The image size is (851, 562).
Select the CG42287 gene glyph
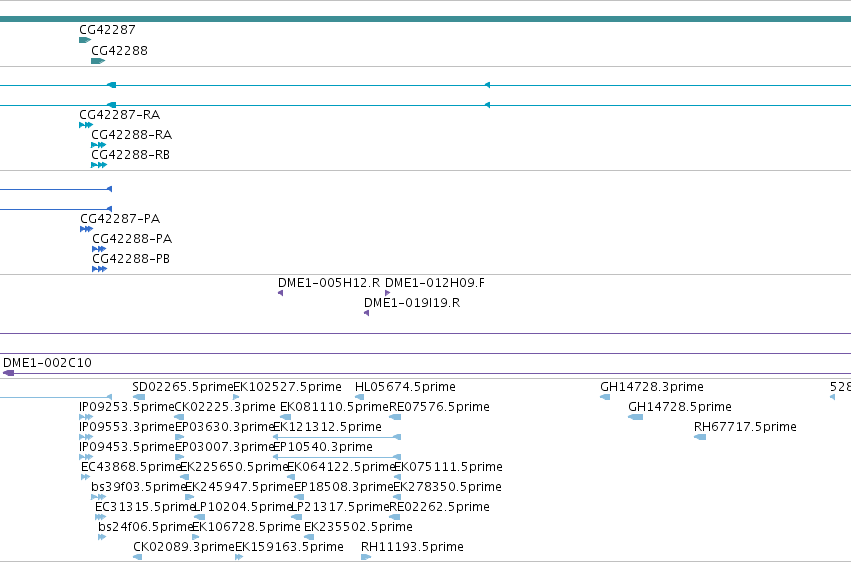coord(85,40)
